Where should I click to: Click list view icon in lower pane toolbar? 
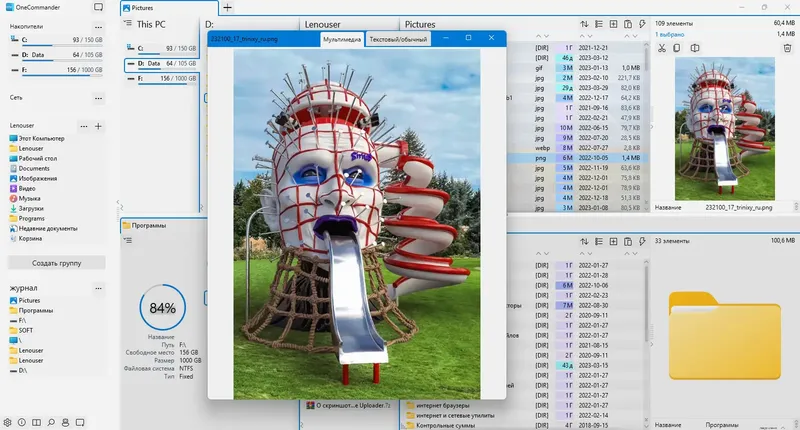(x=599, y=241)
